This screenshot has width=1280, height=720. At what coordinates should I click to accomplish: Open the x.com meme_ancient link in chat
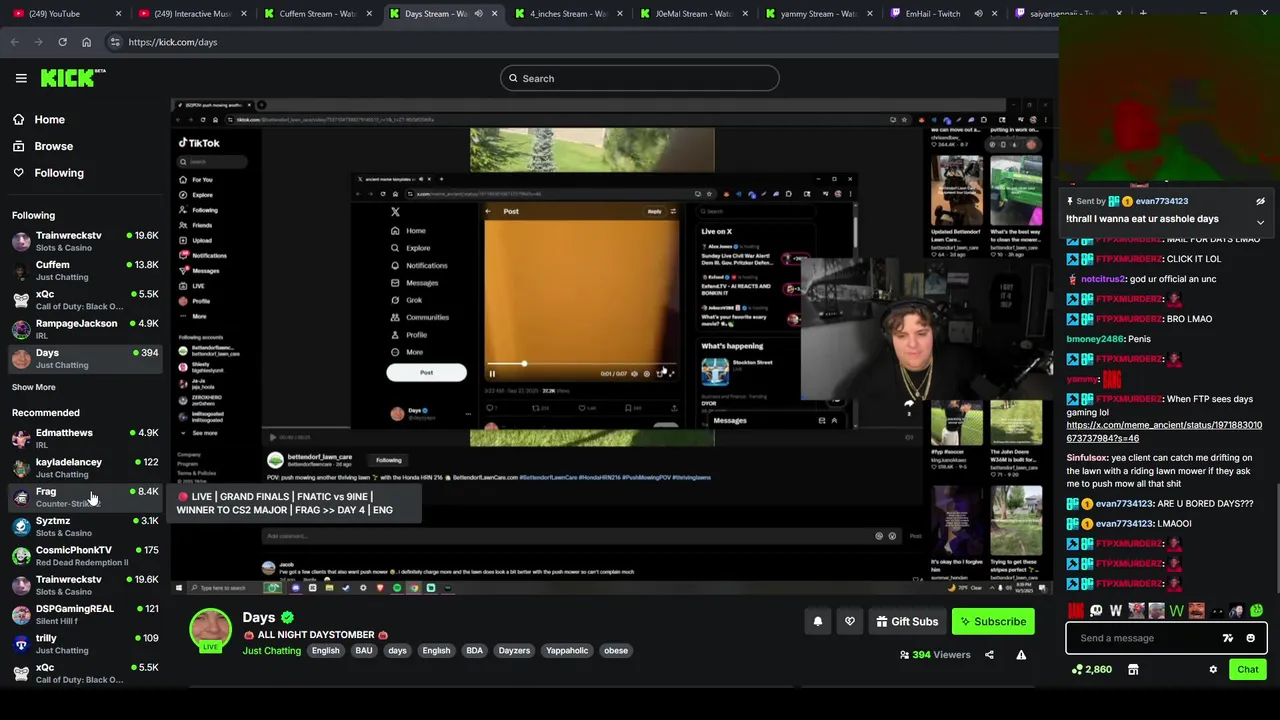coord(1164,431)
